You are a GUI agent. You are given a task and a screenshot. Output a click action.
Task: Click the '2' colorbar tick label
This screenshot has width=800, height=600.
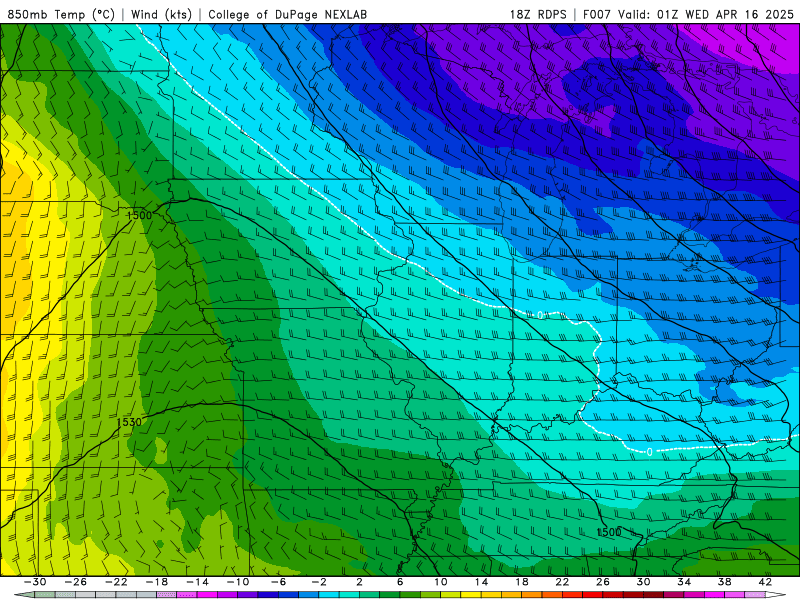click(359, 582)
